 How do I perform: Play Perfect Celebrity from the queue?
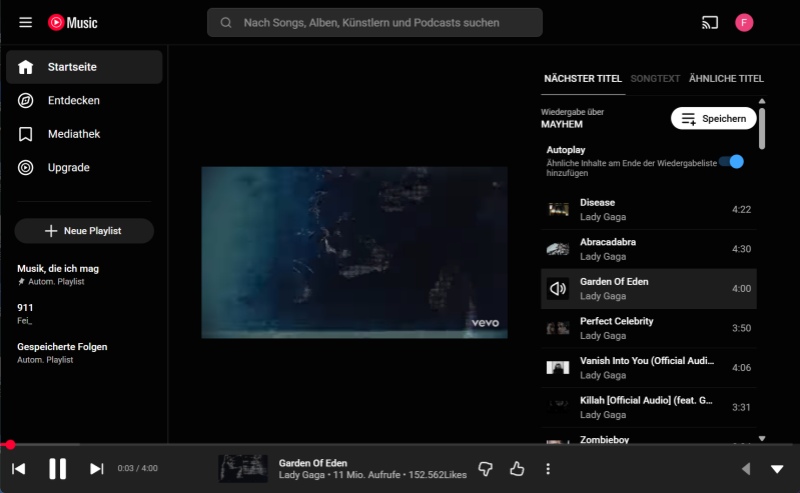pos(648,328)
